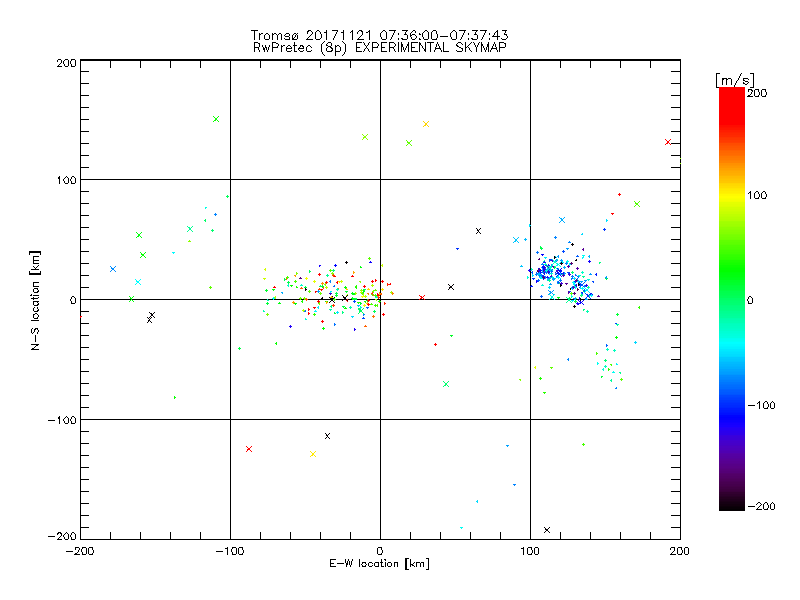Click the x-axis tick label "100"
800x600 pixels.
[x=530, y=551]
